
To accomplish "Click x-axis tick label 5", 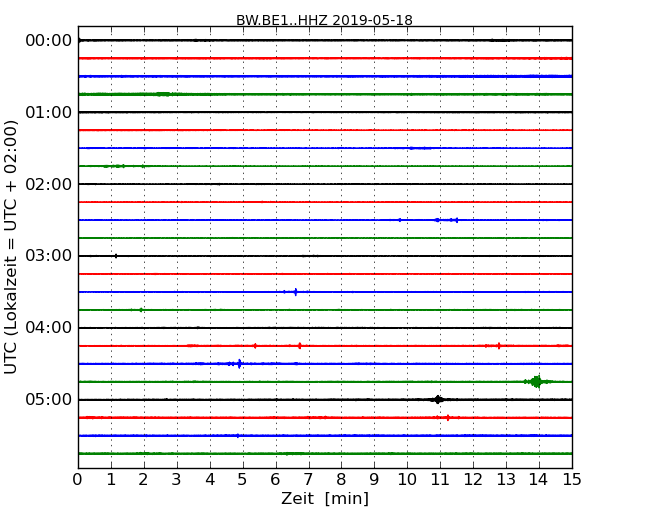I will click(243, 480).
